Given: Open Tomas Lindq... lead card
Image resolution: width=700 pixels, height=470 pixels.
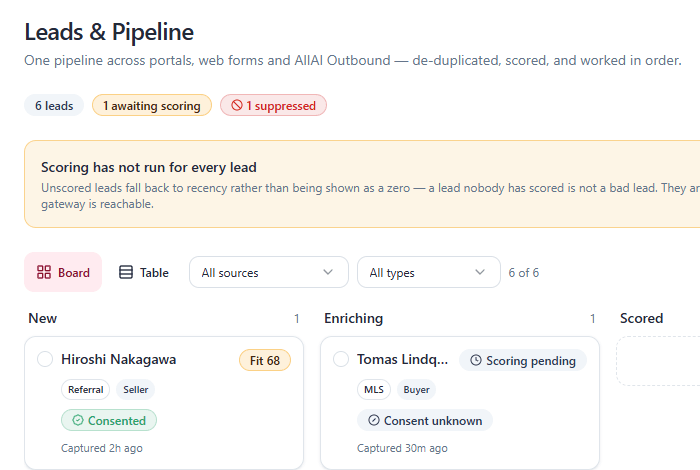Looking at the screenshot, I should pyautogui.click(x=460, y=403).
